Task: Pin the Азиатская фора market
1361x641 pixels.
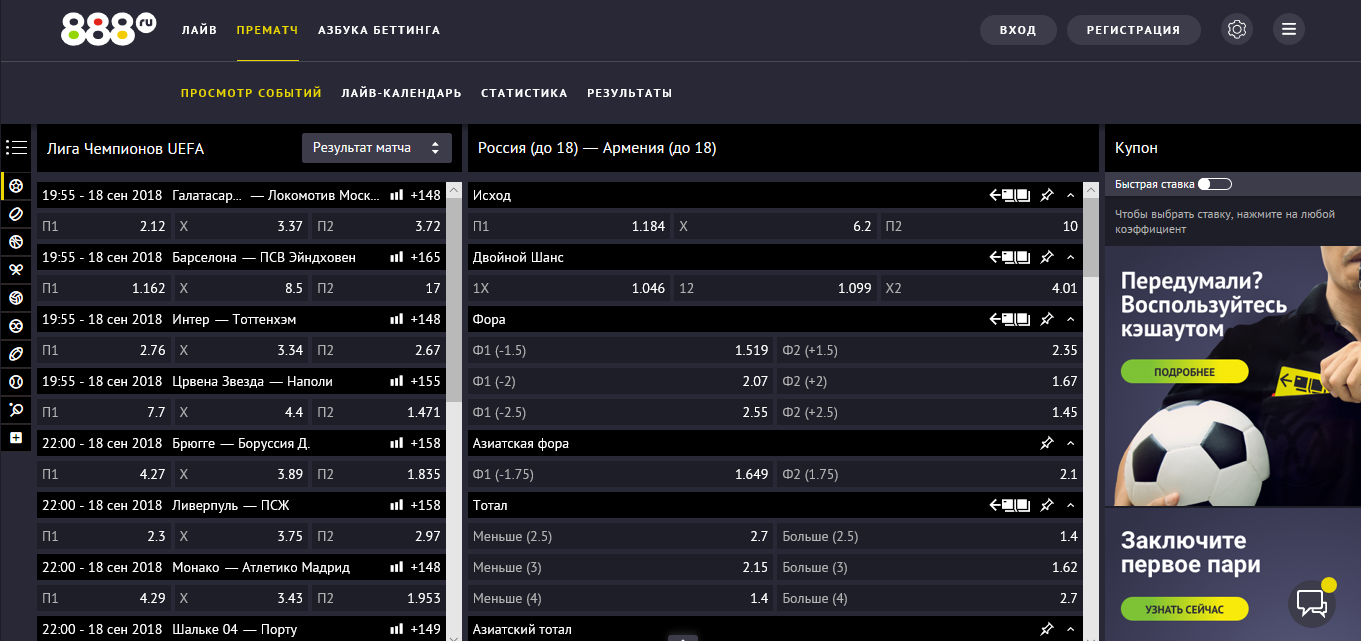Action: tap(1047, 444)
